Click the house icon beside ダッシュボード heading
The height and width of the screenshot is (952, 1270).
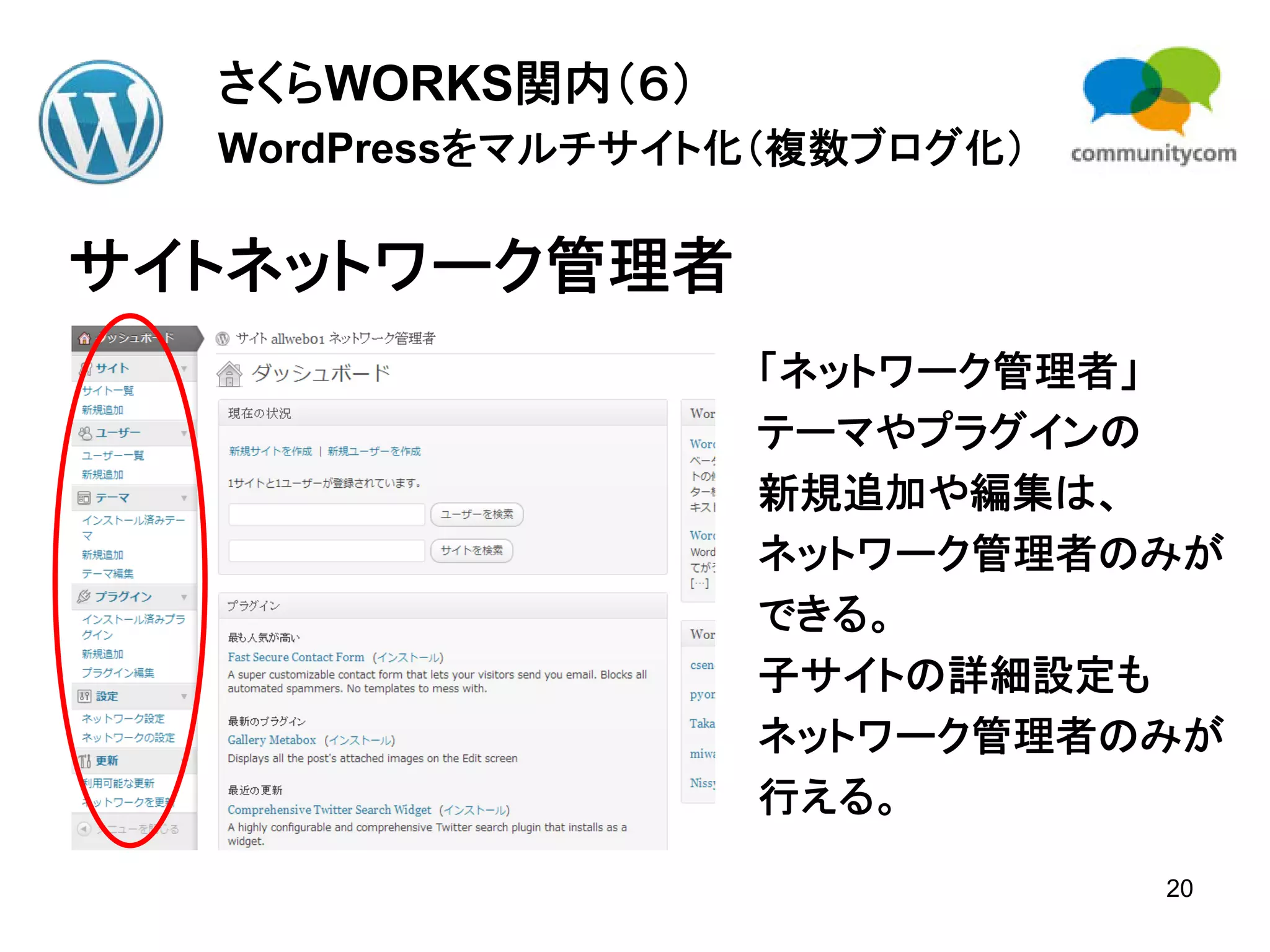coord(229,374)
